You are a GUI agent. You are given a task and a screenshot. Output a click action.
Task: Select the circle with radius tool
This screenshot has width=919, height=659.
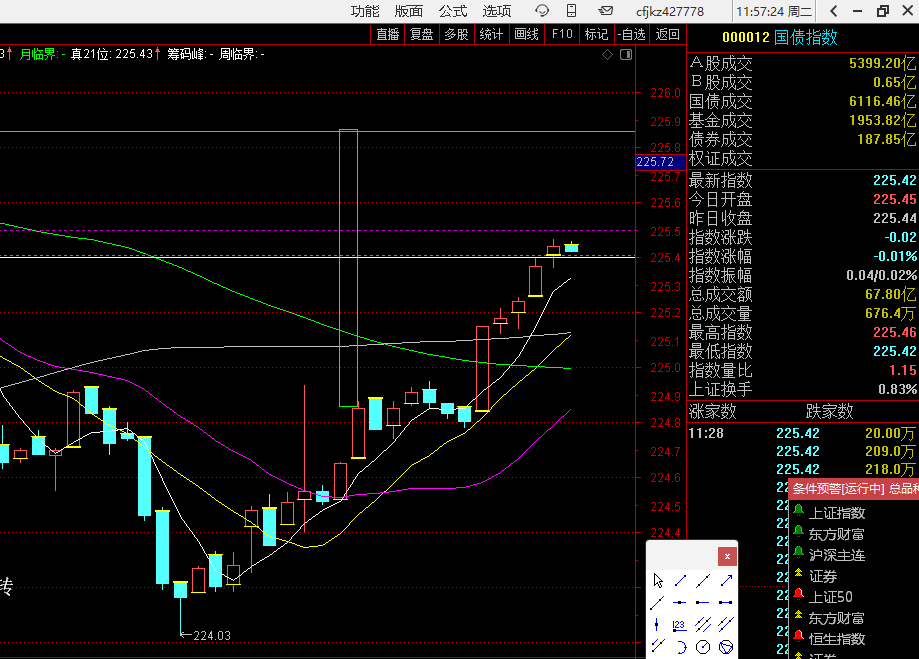point(703,647)
